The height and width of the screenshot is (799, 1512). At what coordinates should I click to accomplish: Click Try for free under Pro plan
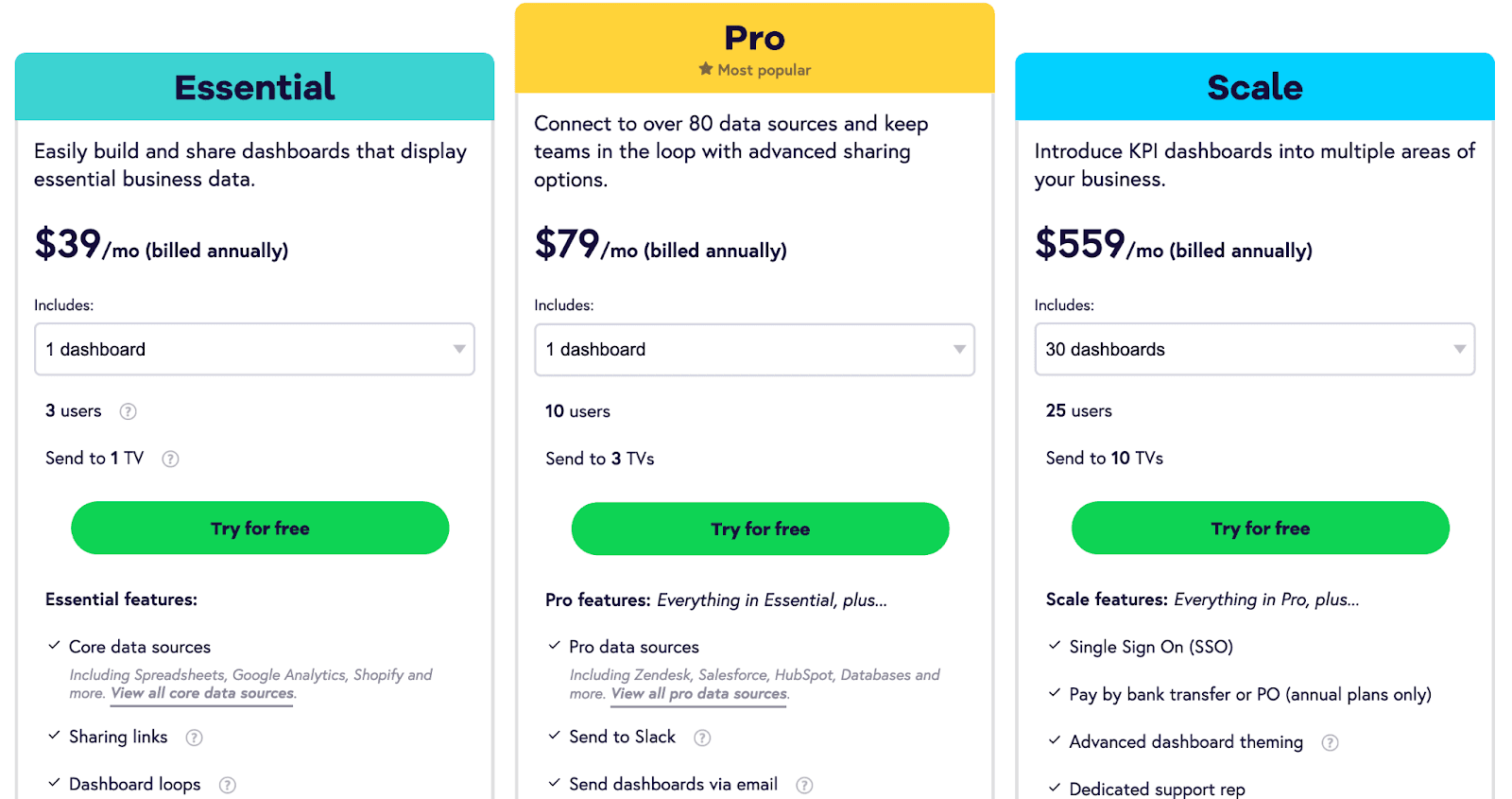click(x=760, y=529)
